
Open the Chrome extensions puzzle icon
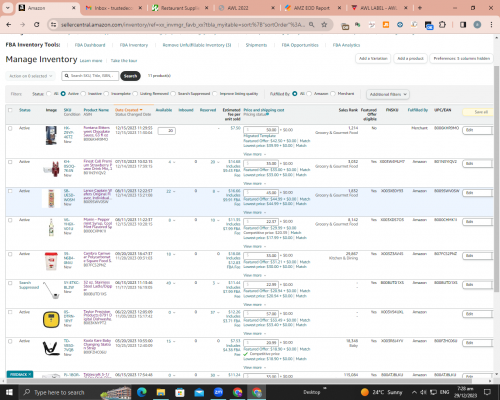pyautogui.click(x=442, y=25)
